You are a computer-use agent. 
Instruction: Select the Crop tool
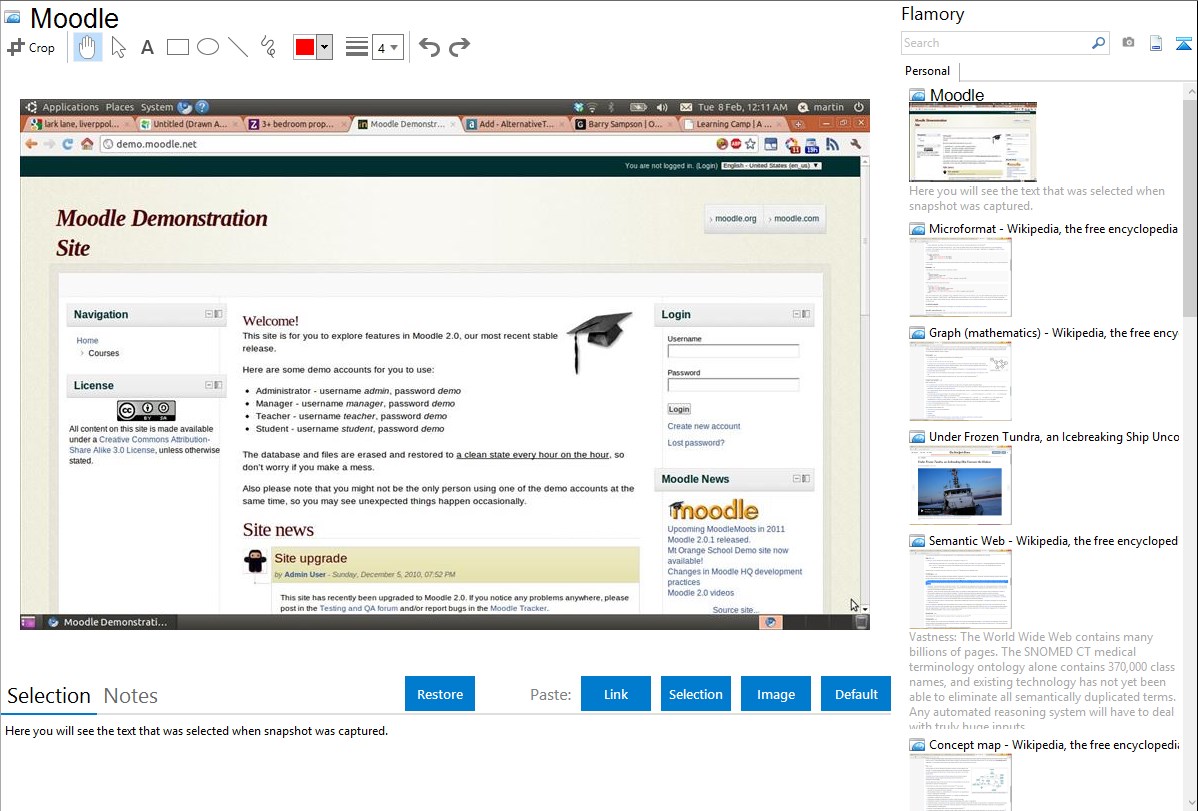[31, 47]
